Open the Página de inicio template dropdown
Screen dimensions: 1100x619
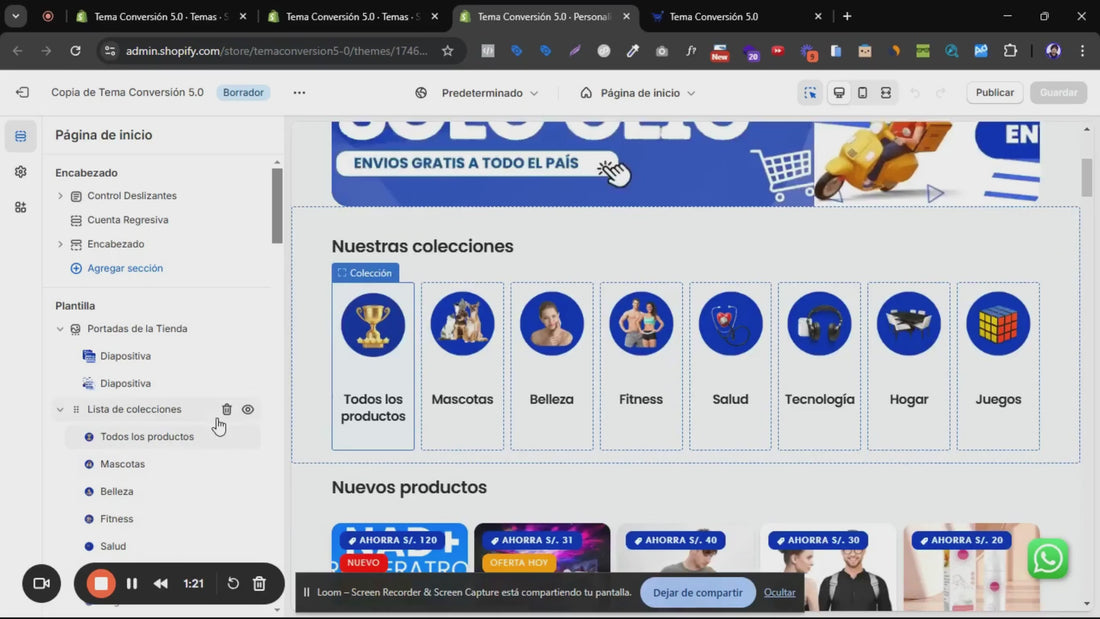[x=638, y=93]
